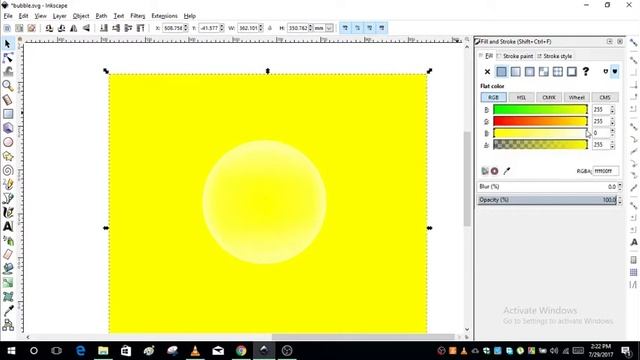Select the Tweak tool
The image size is (640, 360).
8,71
